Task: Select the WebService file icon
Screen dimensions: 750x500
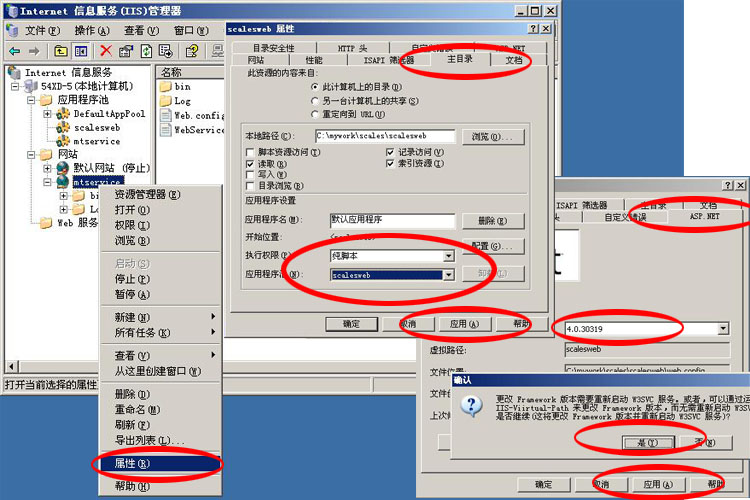Action: point(165,130)
